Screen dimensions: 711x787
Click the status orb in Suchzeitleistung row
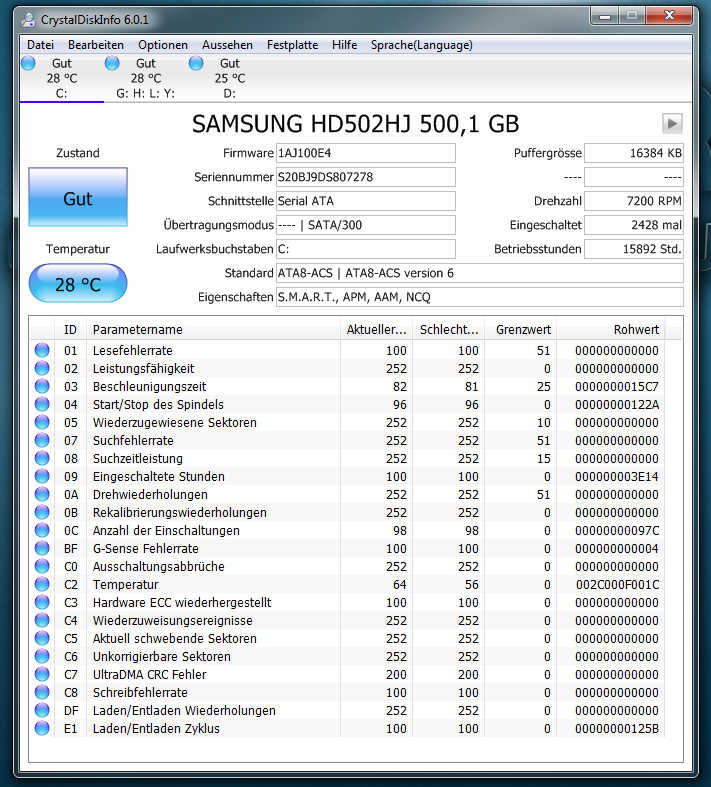tap(42, 458)
